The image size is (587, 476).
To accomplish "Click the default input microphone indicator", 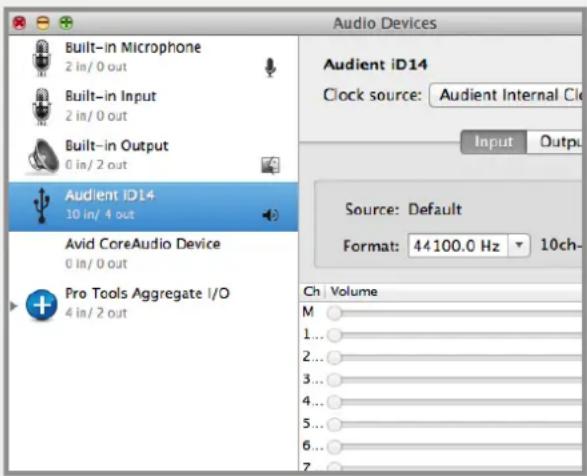I will point(270,67).
